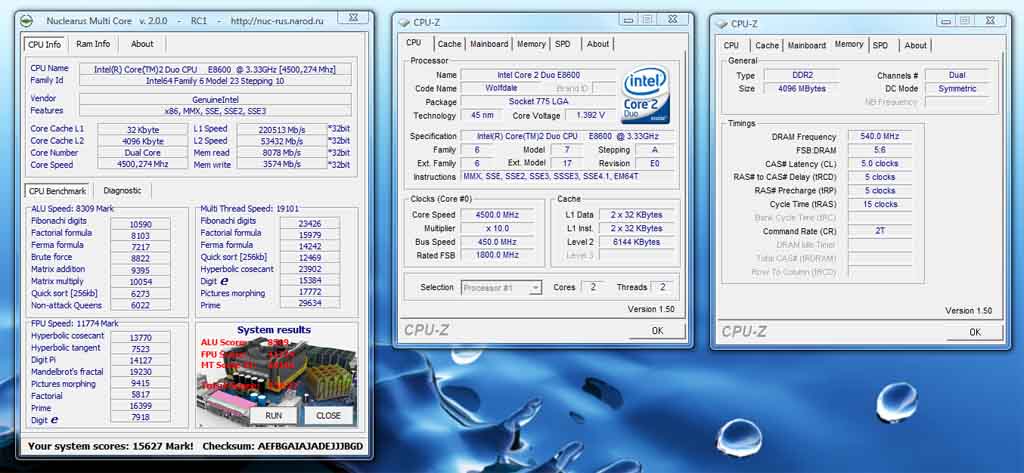Click OK in the CPU-Z Memory window
Screen dimensions: 1024x473
click(x=975, y=332)
